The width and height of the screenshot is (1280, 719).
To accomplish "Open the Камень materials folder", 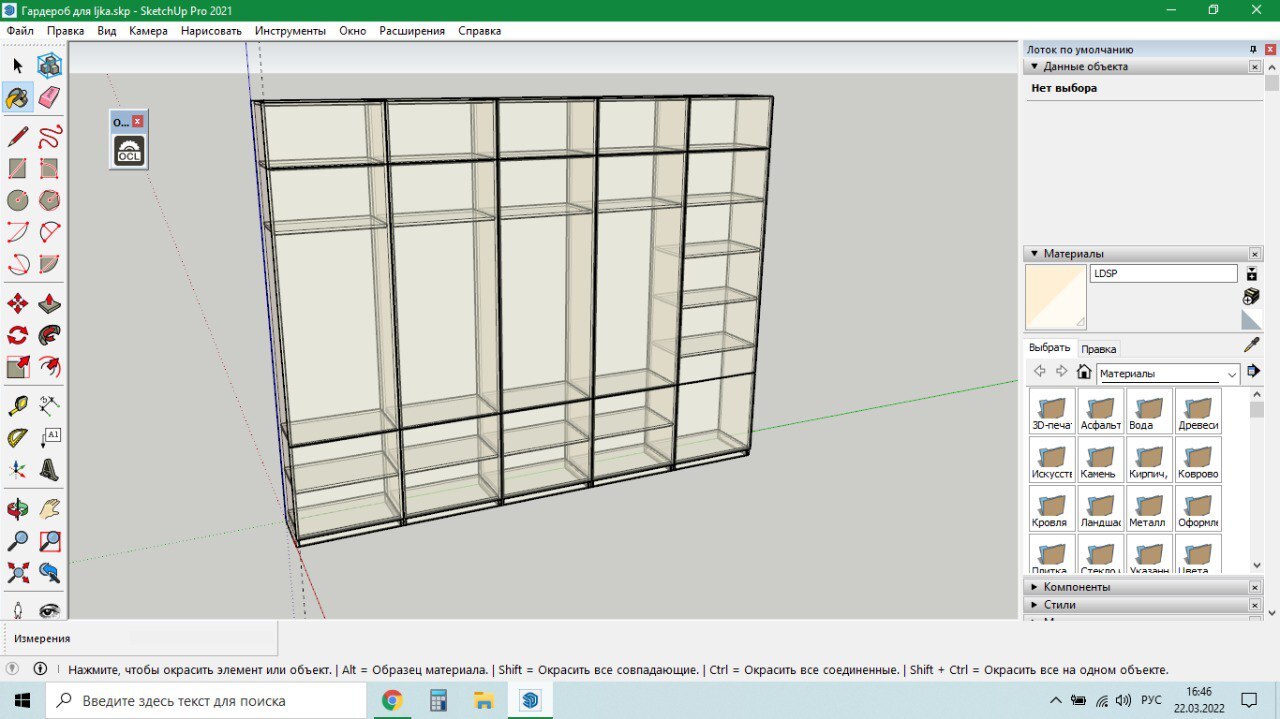I will click(1100, 460).
